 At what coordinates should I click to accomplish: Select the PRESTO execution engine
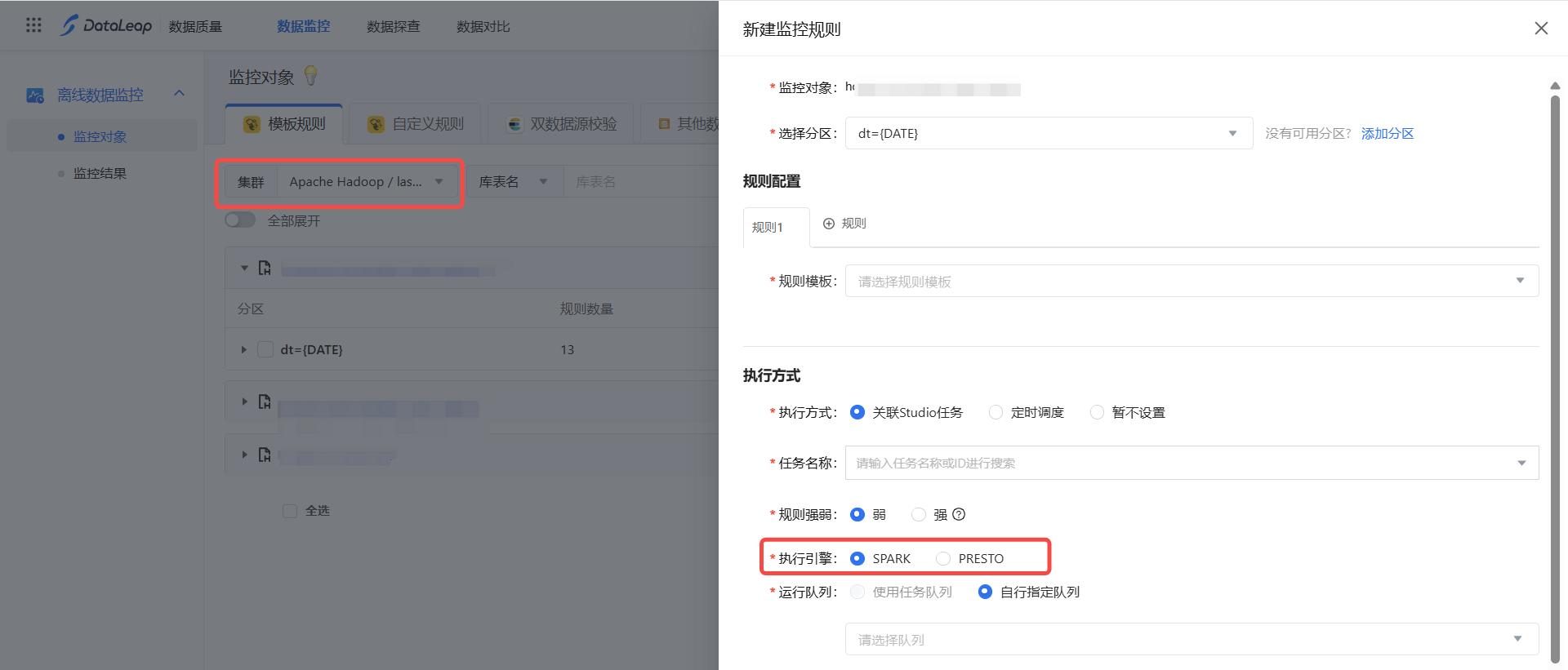pyautogui.click(x=944, y=559)
